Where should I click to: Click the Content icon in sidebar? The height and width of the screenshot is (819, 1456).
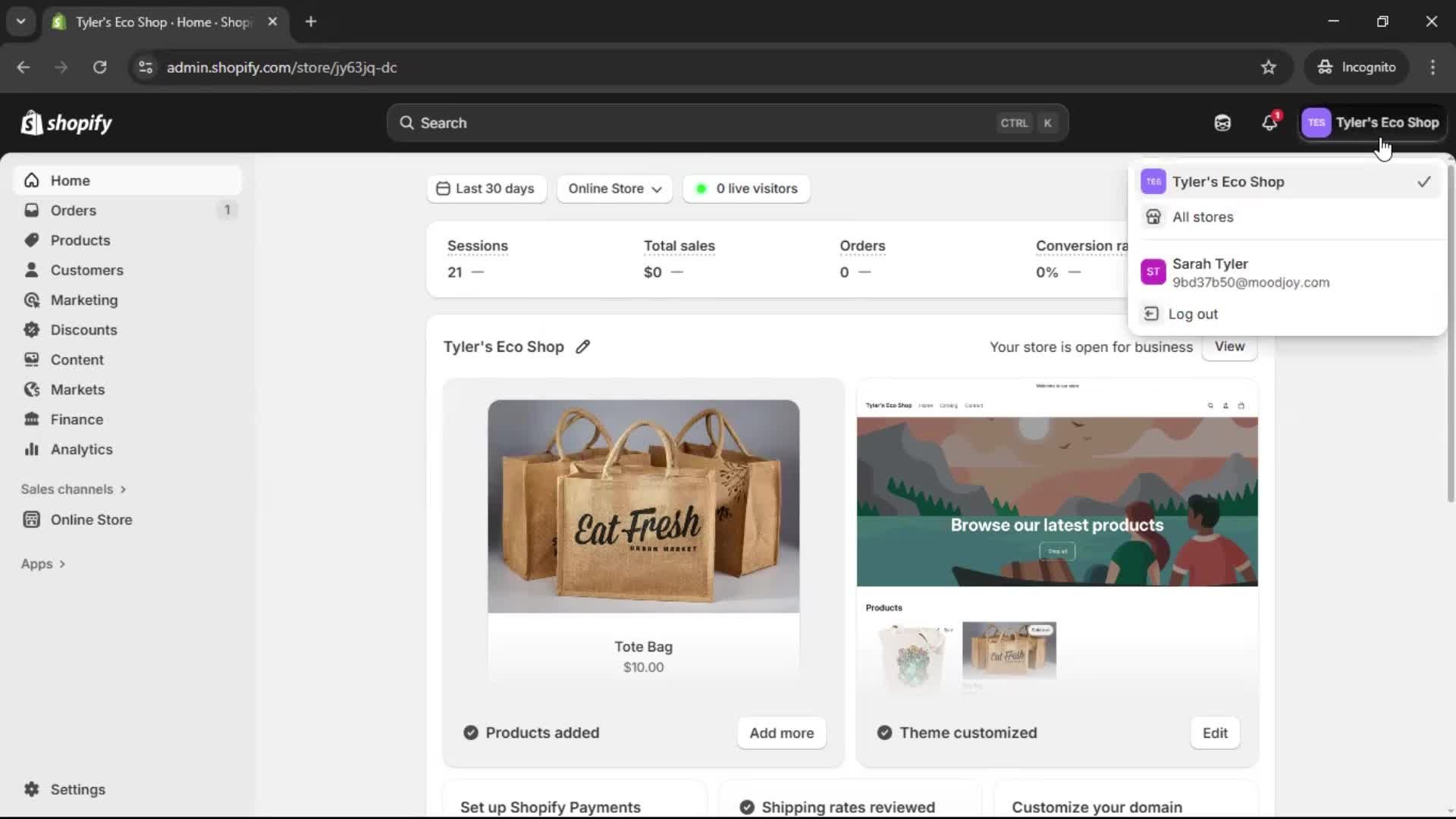[31, 359]
